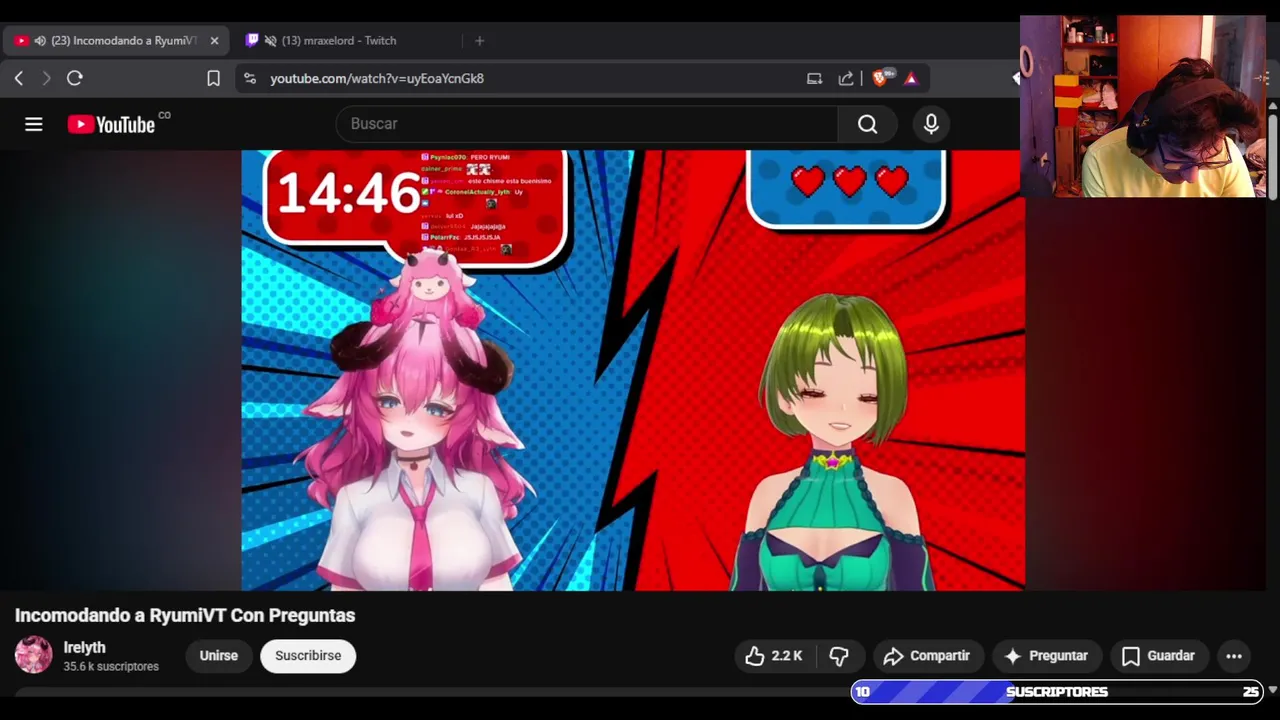Image resolution: width=1280 pixels, height=720 pixels.
Task: Dislike the video with thumbs down
Action: point(839,656)
